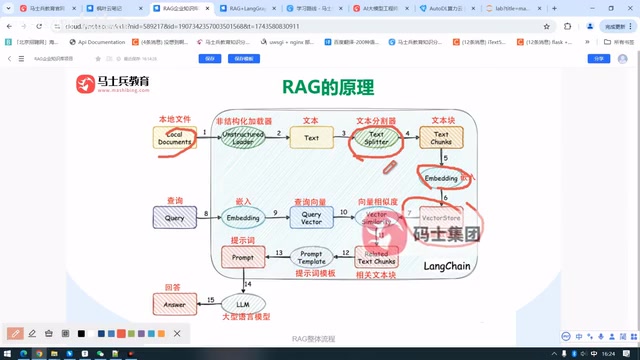640x360 pixels.
Task: Pick the black color swatch
Action: pos(81,333)
